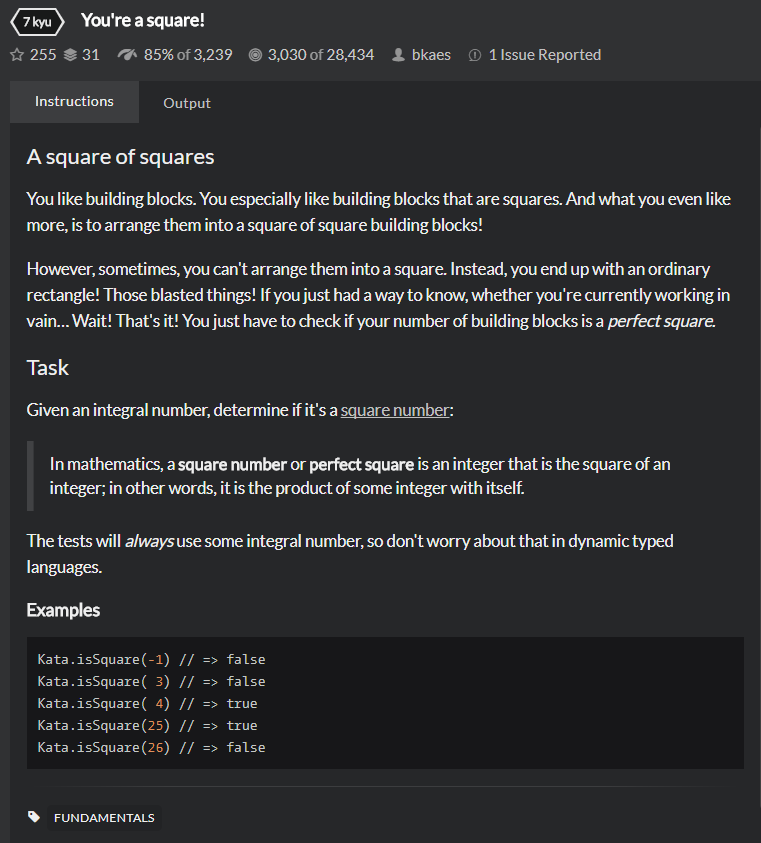Switch to the Instructions tab

[74, 102]
